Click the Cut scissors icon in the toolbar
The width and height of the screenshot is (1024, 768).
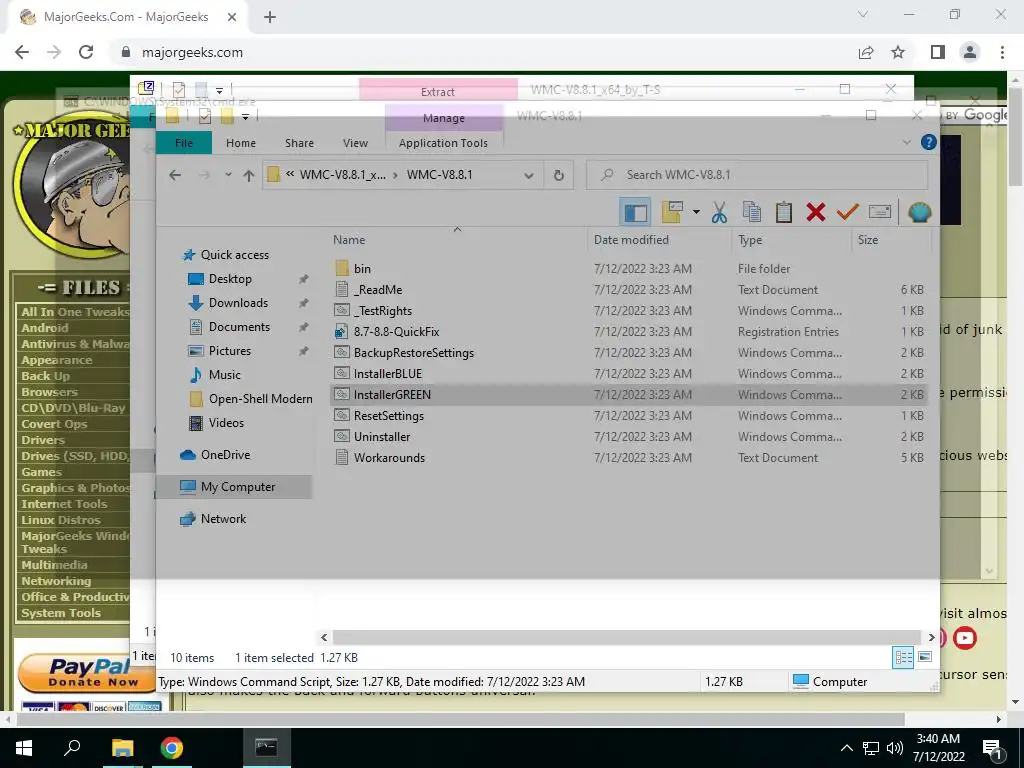coord(719,212)
